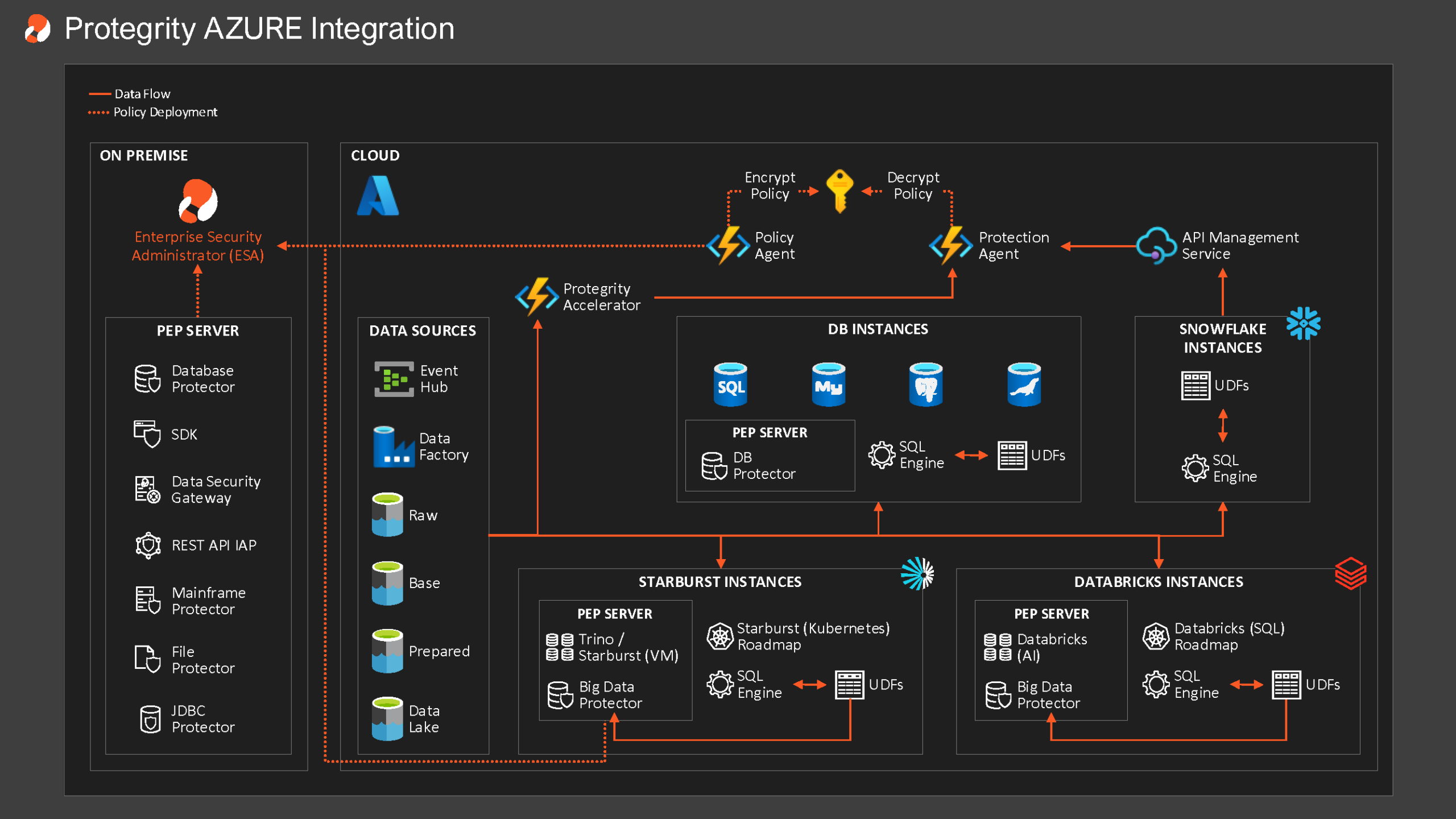Click the Databricks SQL Engine gear icon
The image size is (1456, 819).
pyautogui.click(x=1156, y=684)
